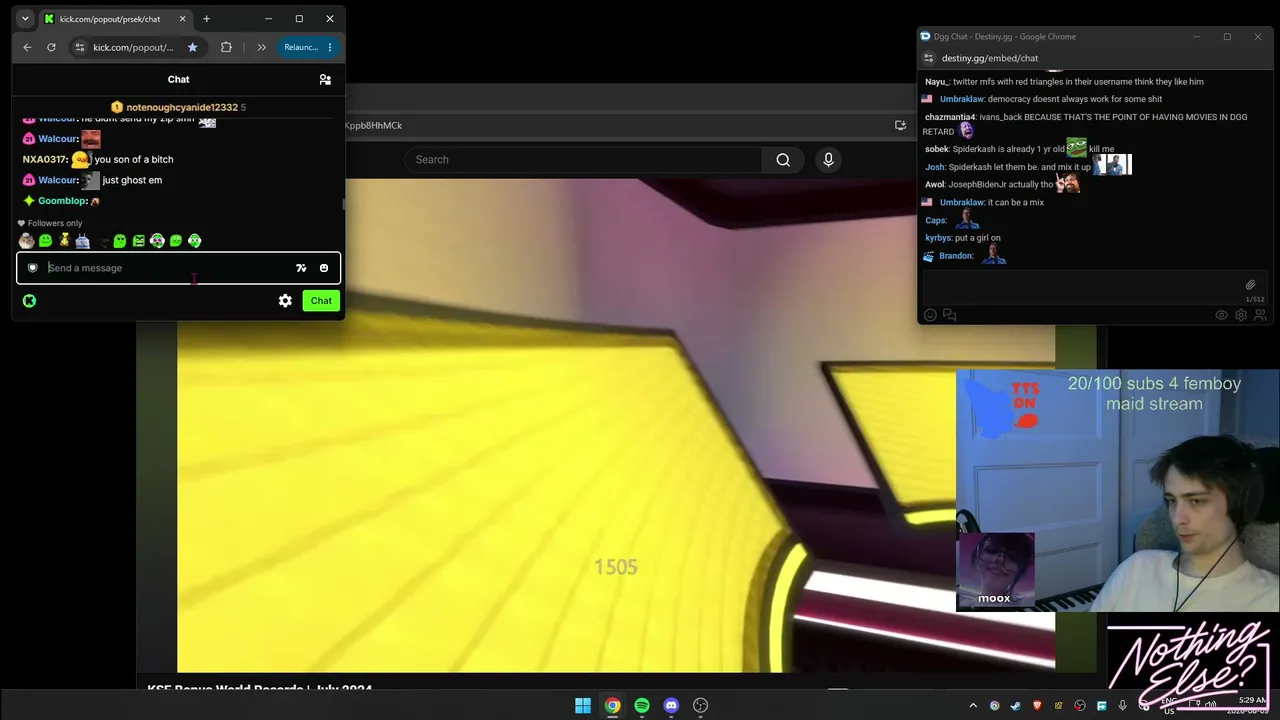Click the robot emote in Kick quick emotes
Screen dimensions: 1280x720
tap(82, 241)
